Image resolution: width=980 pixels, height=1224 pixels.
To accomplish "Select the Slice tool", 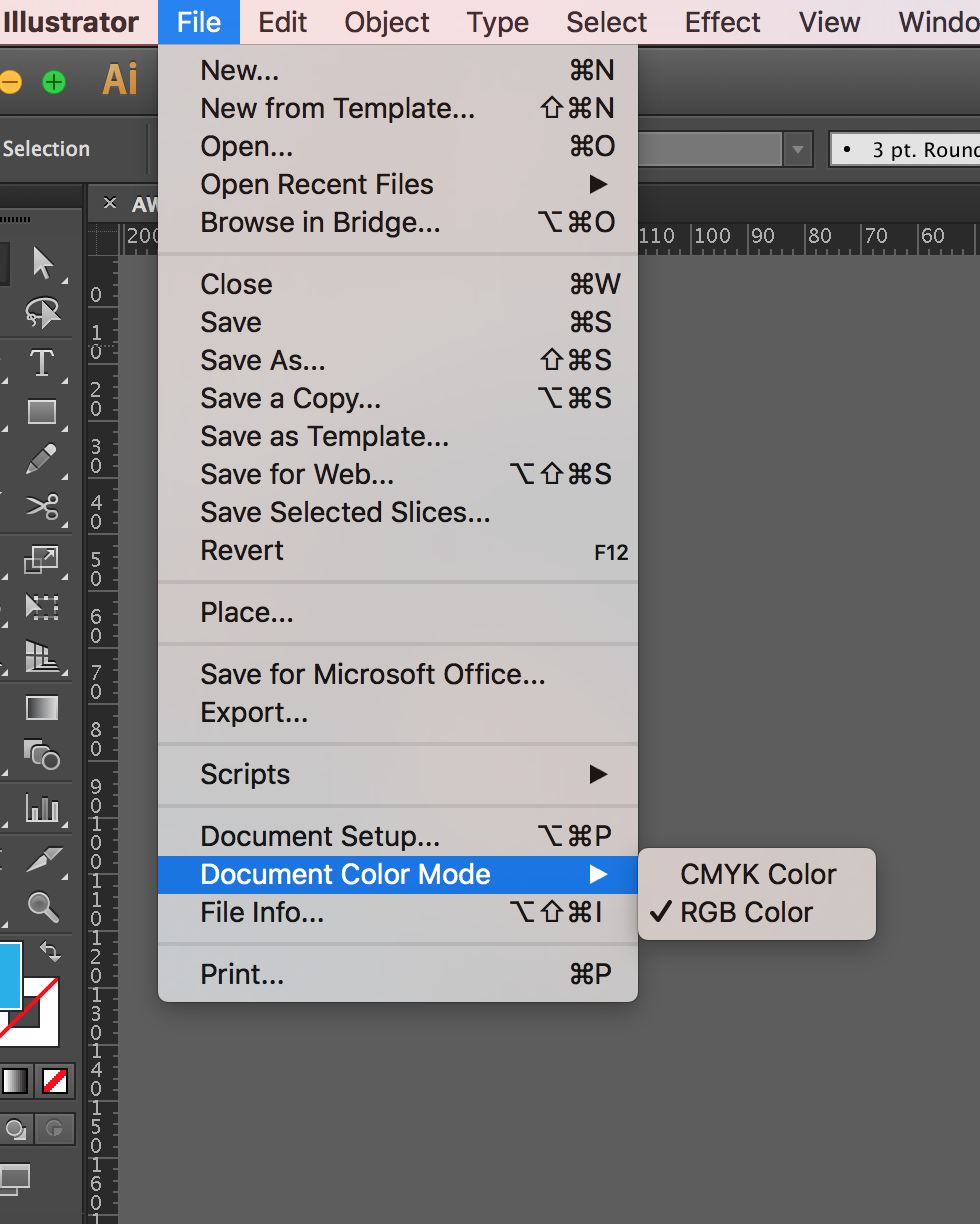I will tap(42, 857).
